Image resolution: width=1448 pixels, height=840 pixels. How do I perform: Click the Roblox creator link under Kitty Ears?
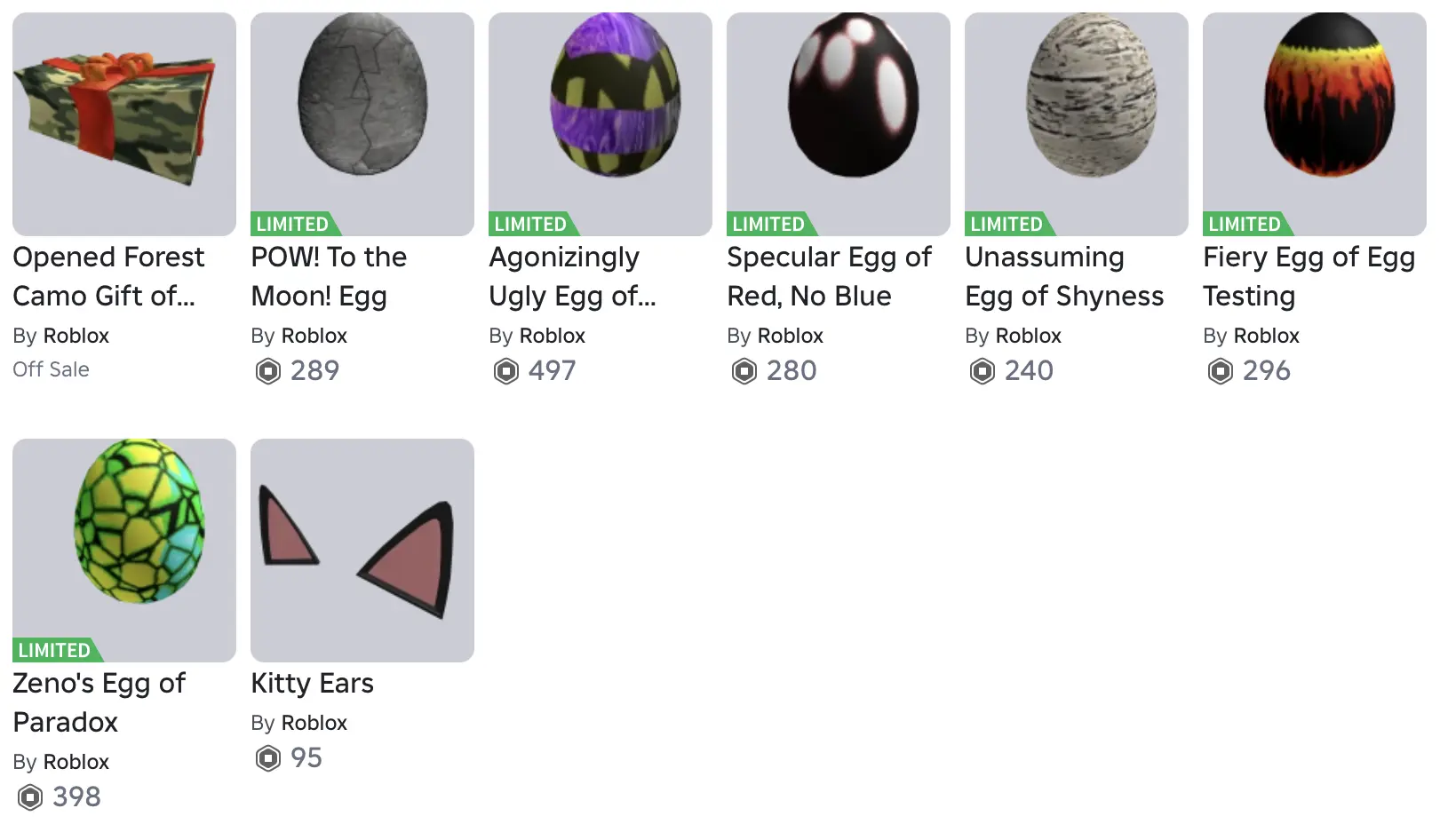pos(314,723)
